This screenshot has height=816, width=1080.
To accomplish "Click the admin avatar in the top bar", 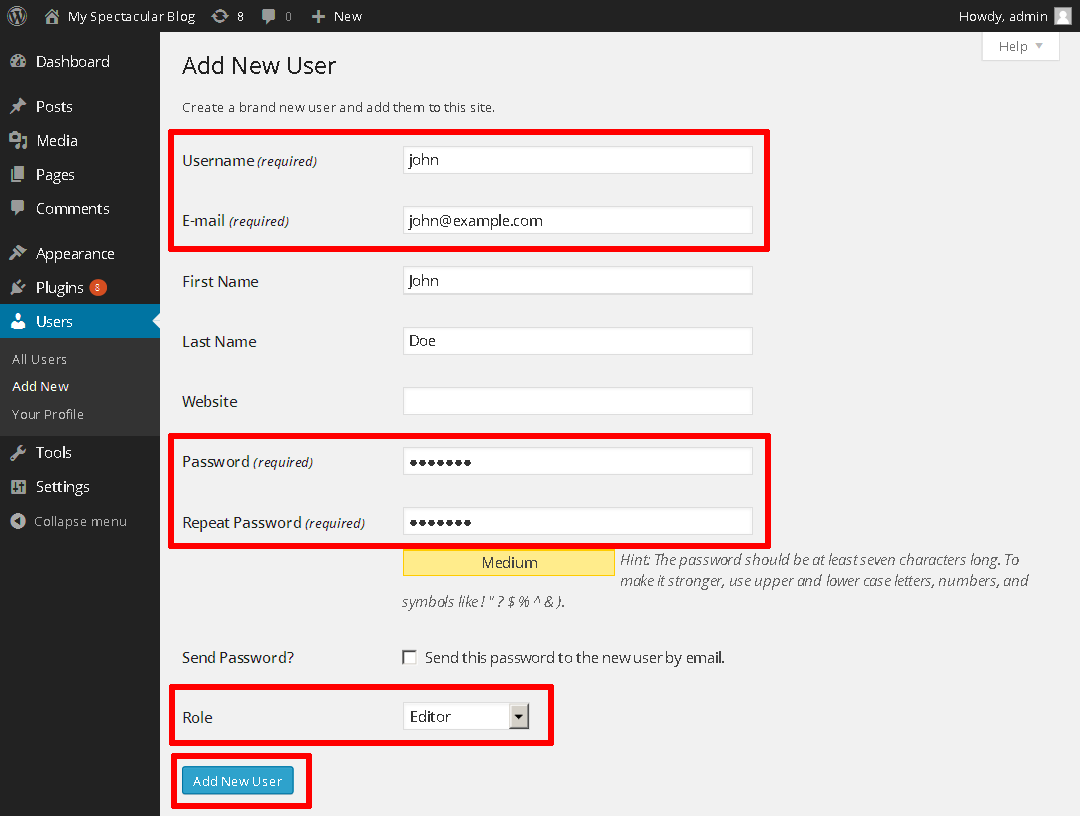I will tap(1062, 16).
